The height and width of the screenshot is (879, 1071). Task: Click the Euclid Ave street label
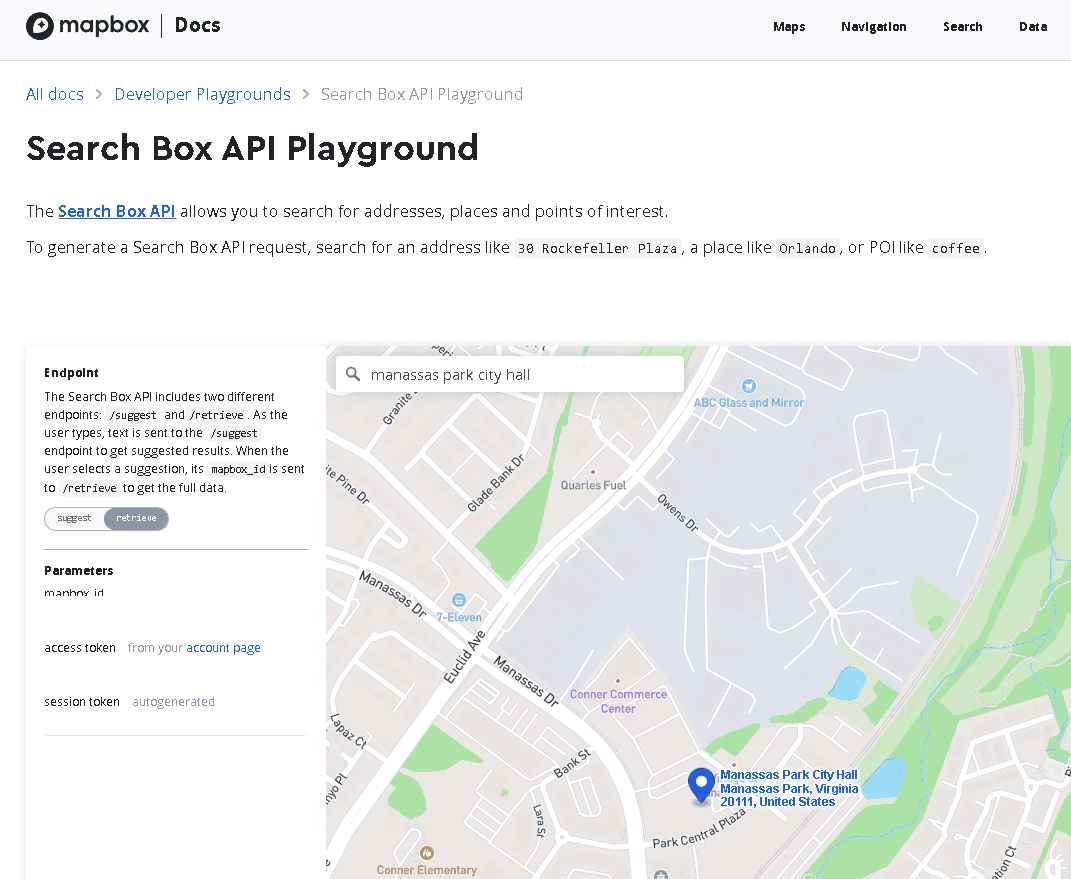(x=464, y=657)
